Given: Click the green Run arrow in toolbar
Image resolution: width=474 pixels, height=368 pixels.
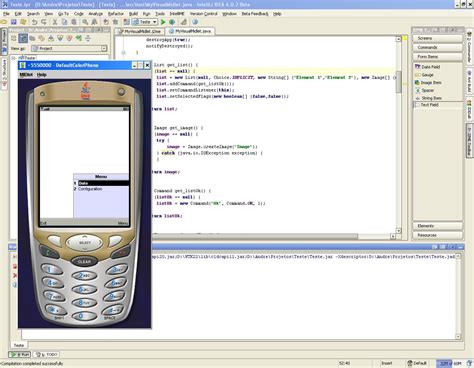Looking at the screenshot, I should pos(163,22).
